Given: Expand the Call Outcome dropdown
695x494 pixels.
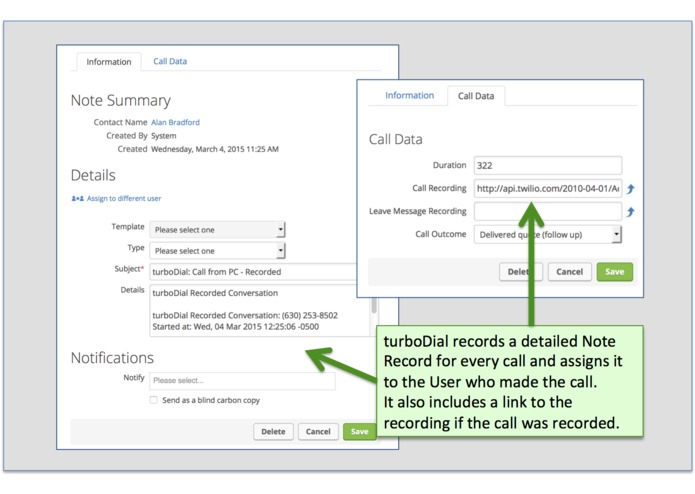Looking at the screenshot, I should coord(548,234).
